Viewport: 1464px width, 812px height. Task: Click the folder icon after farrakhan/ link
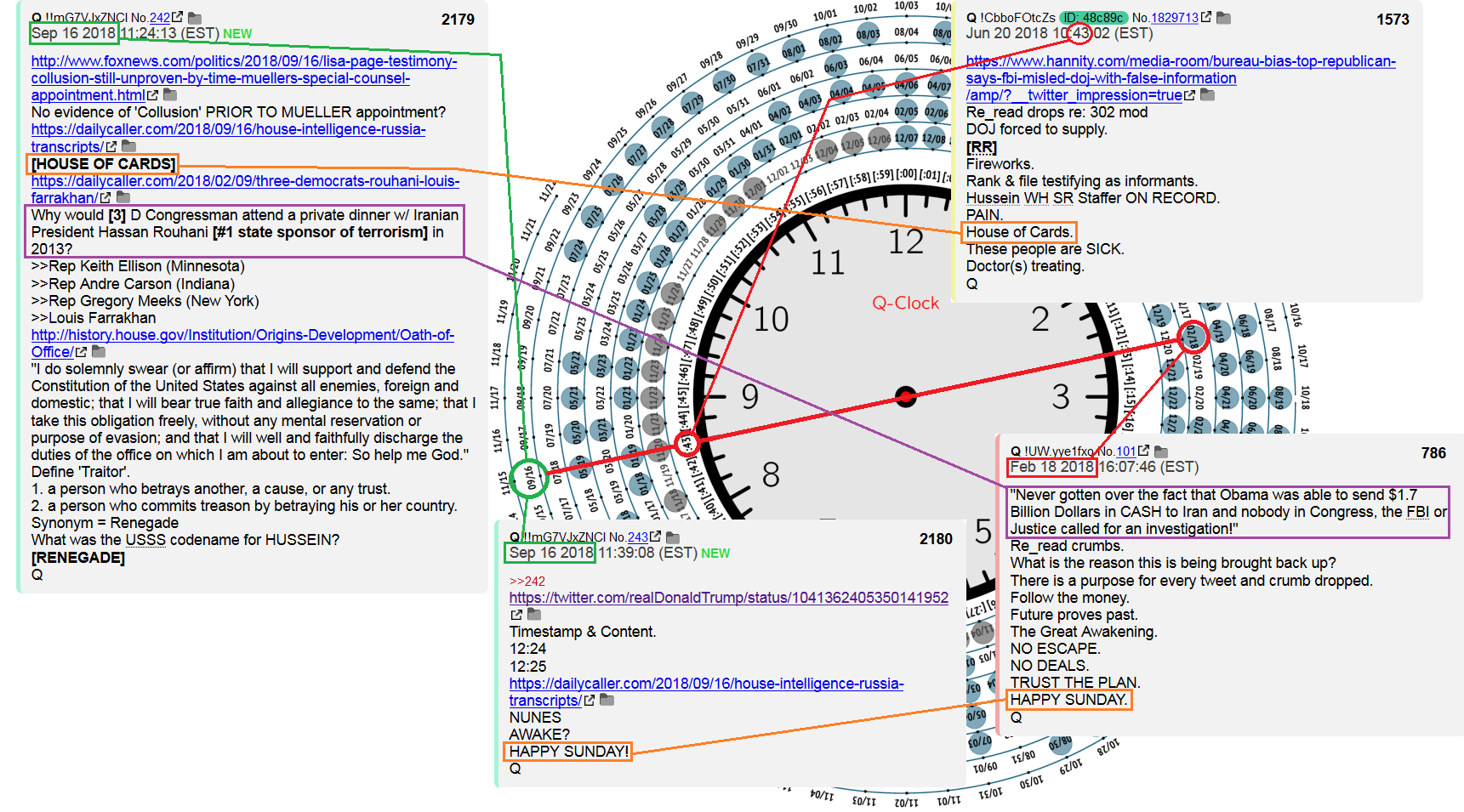[x=123, y=198]
